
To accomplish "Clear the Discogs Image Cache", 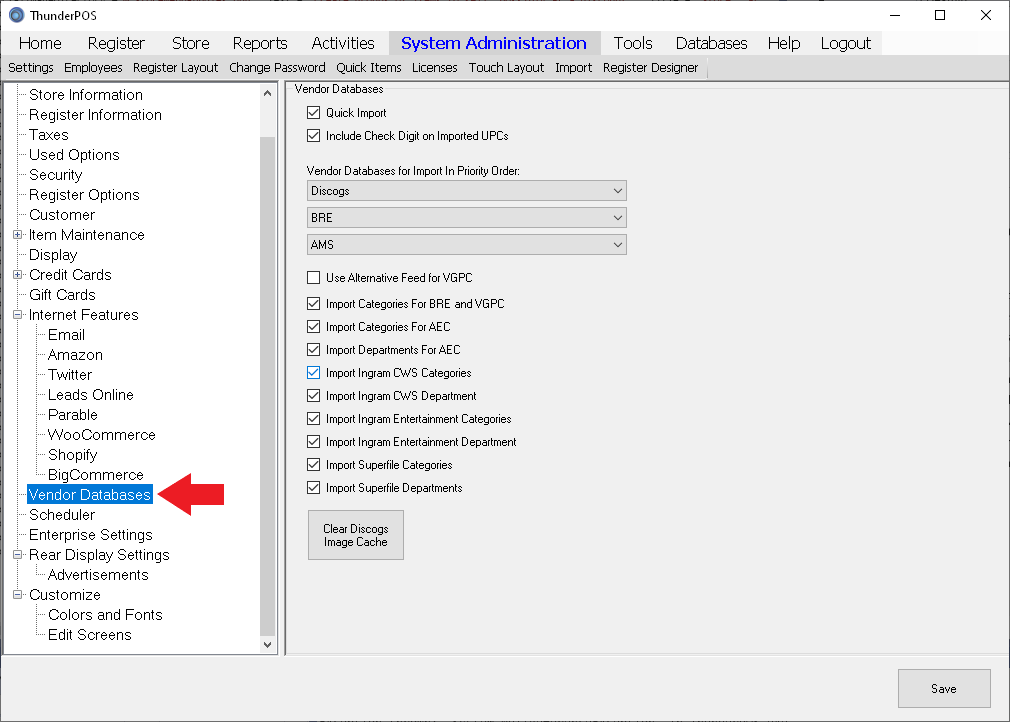I will pos(355,535).
